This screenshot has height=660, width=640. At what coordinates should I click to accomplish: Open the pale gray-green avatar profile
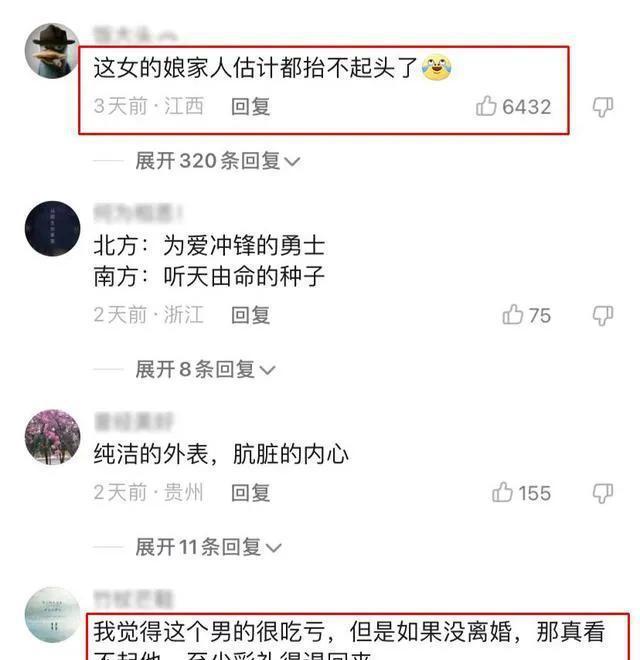tap(52, 615)
